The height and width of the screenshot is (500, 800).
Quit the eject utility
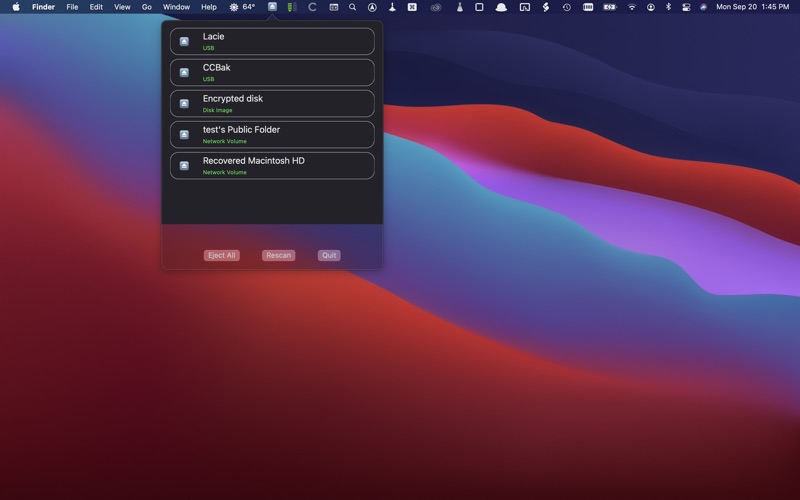329,255
